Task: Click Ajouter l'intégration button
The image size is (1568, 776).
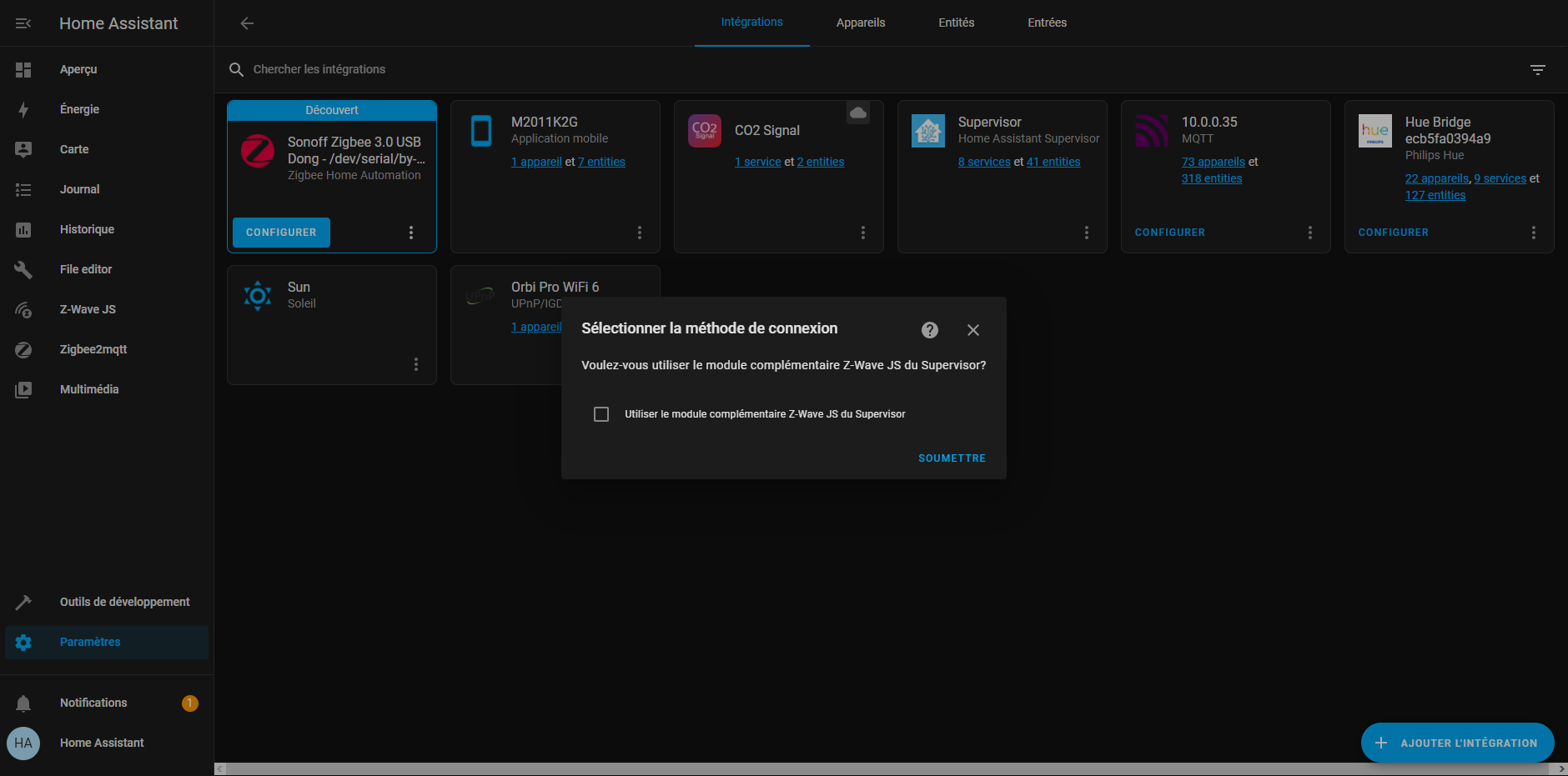Action: click(1457, 743)
